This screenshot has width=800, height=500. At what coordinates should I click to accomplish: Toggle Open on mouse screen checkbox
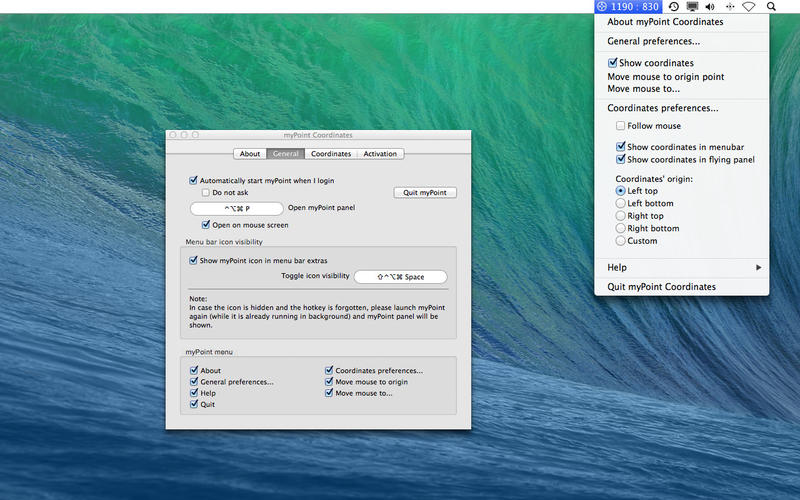tap(206, 224)
